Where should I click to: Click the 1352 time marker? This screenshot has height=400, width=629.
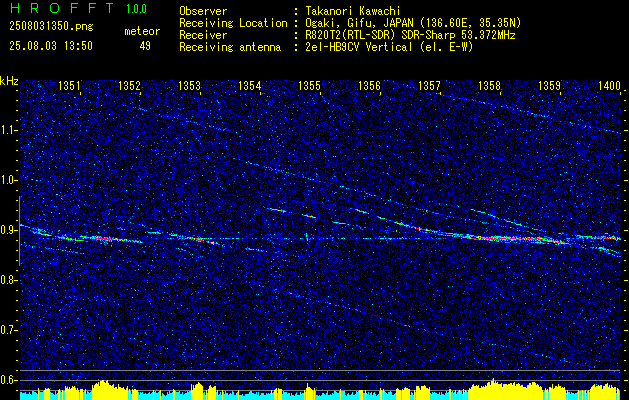(x=130, y=86)
